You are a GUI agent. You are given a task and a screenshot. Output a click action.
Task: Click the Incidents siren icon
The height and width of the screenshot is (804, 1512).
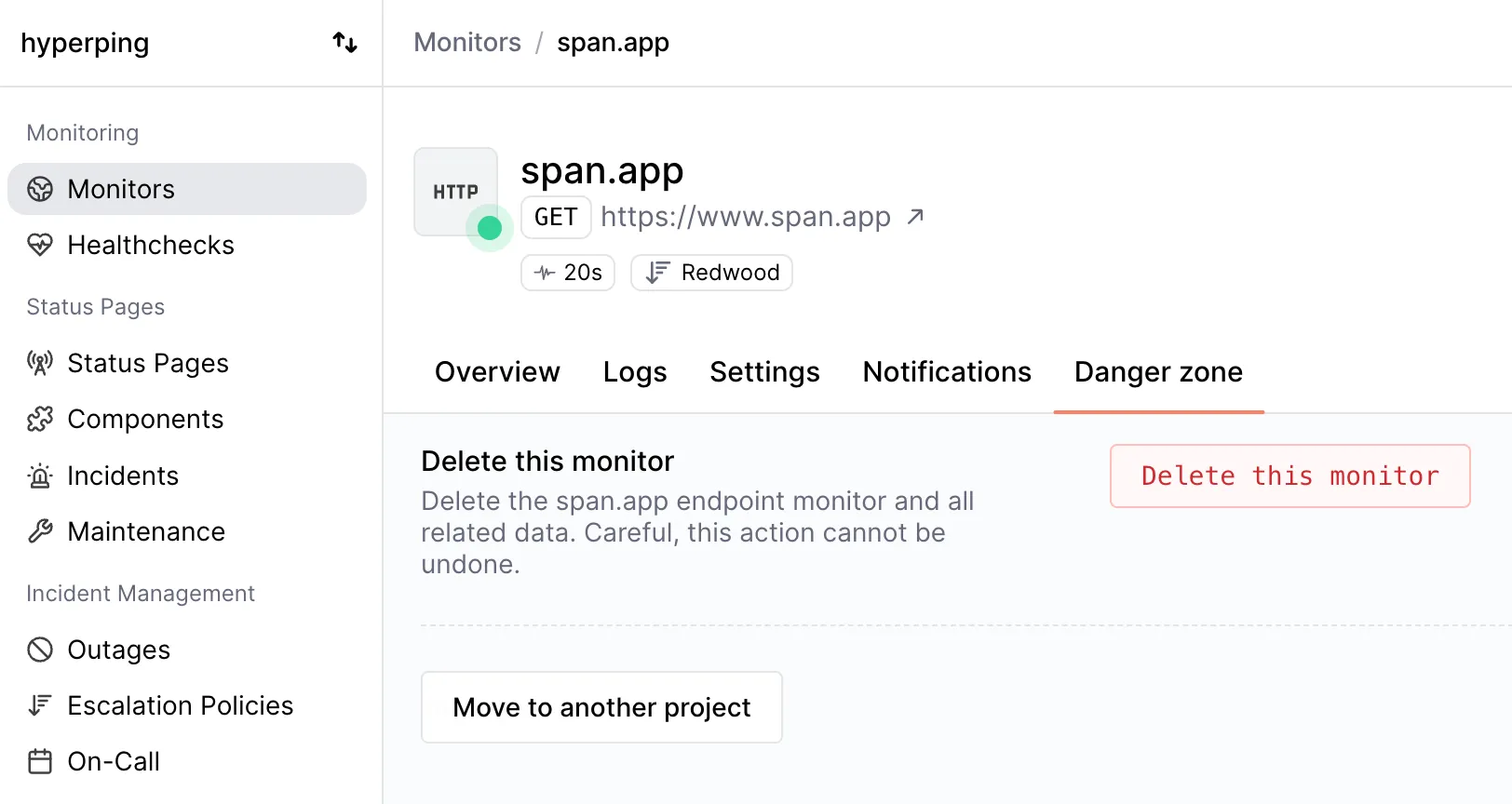[x=40, y=476]
